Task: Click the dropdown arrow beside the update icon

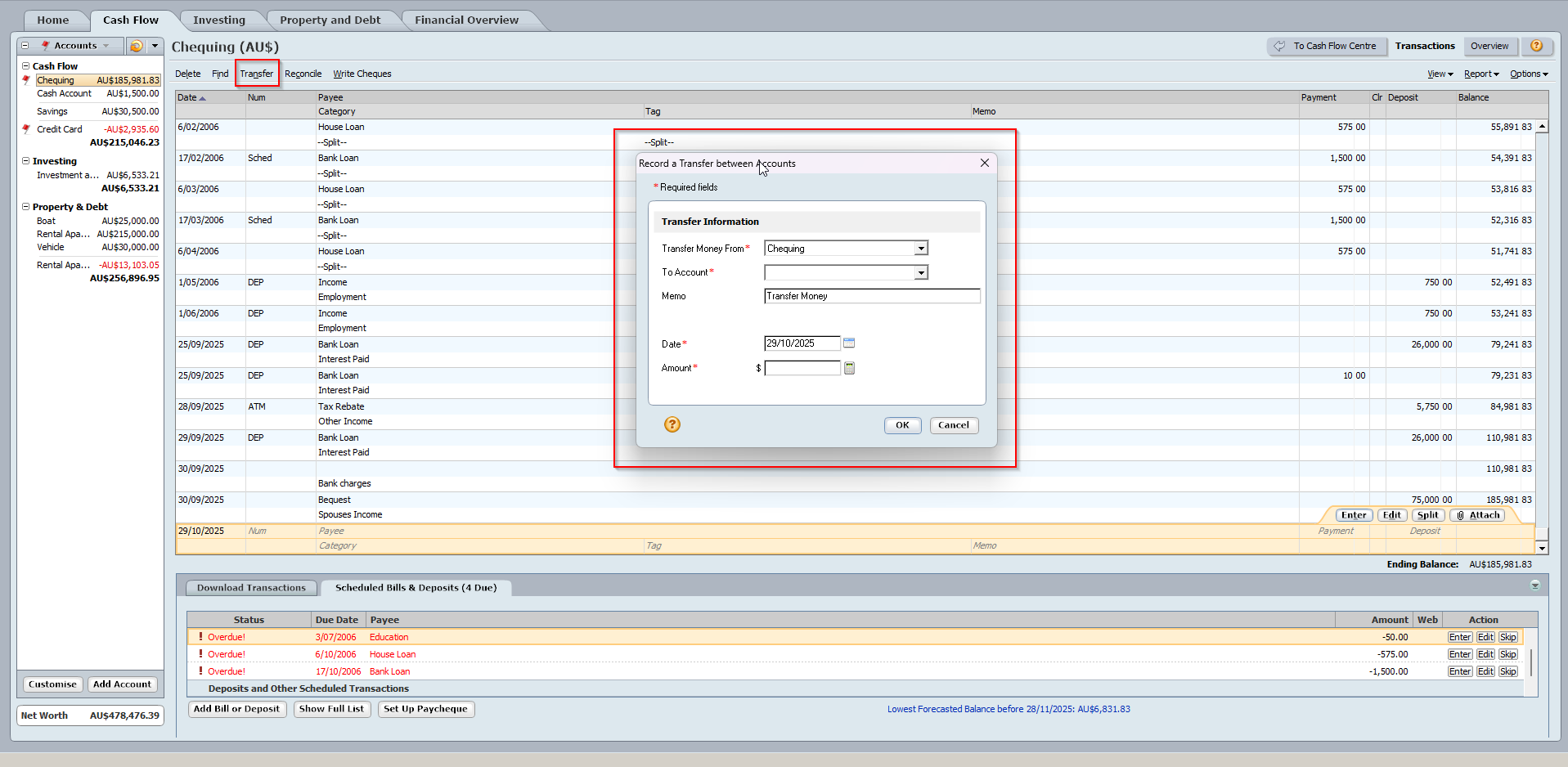Action: (155, 46)
